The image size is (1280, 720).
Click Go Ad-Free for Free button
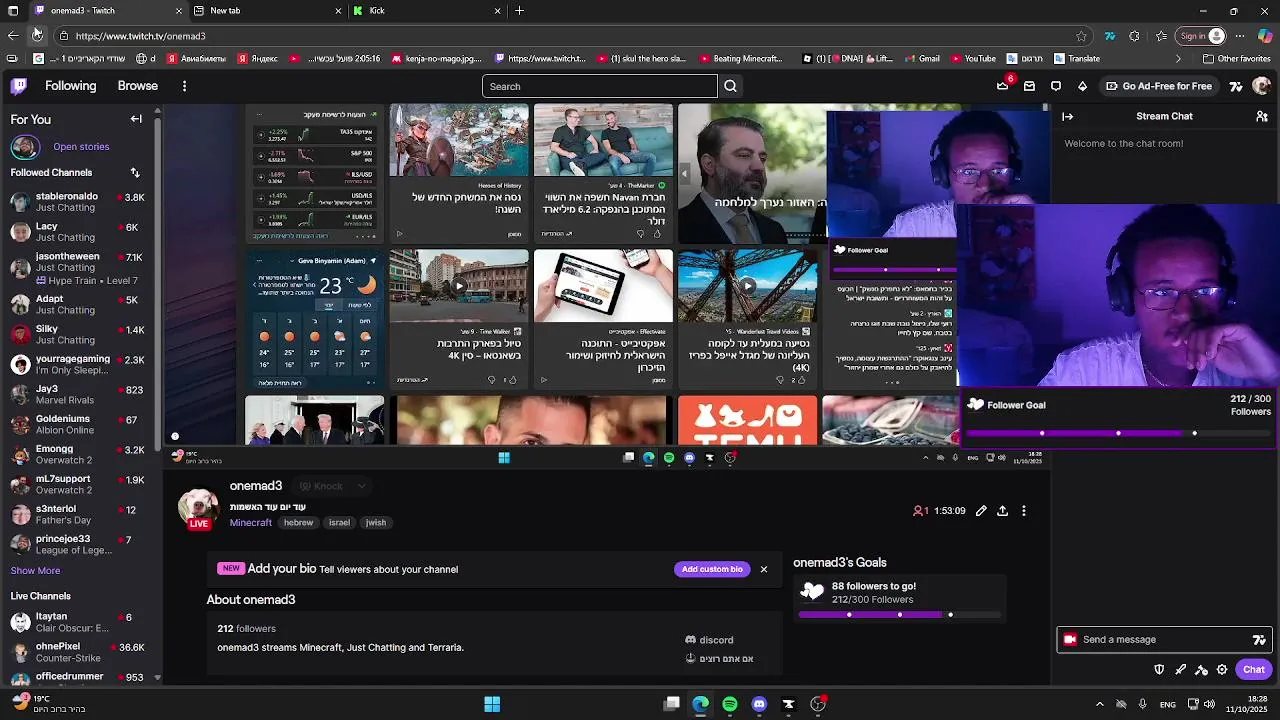tap(1159, 86)
